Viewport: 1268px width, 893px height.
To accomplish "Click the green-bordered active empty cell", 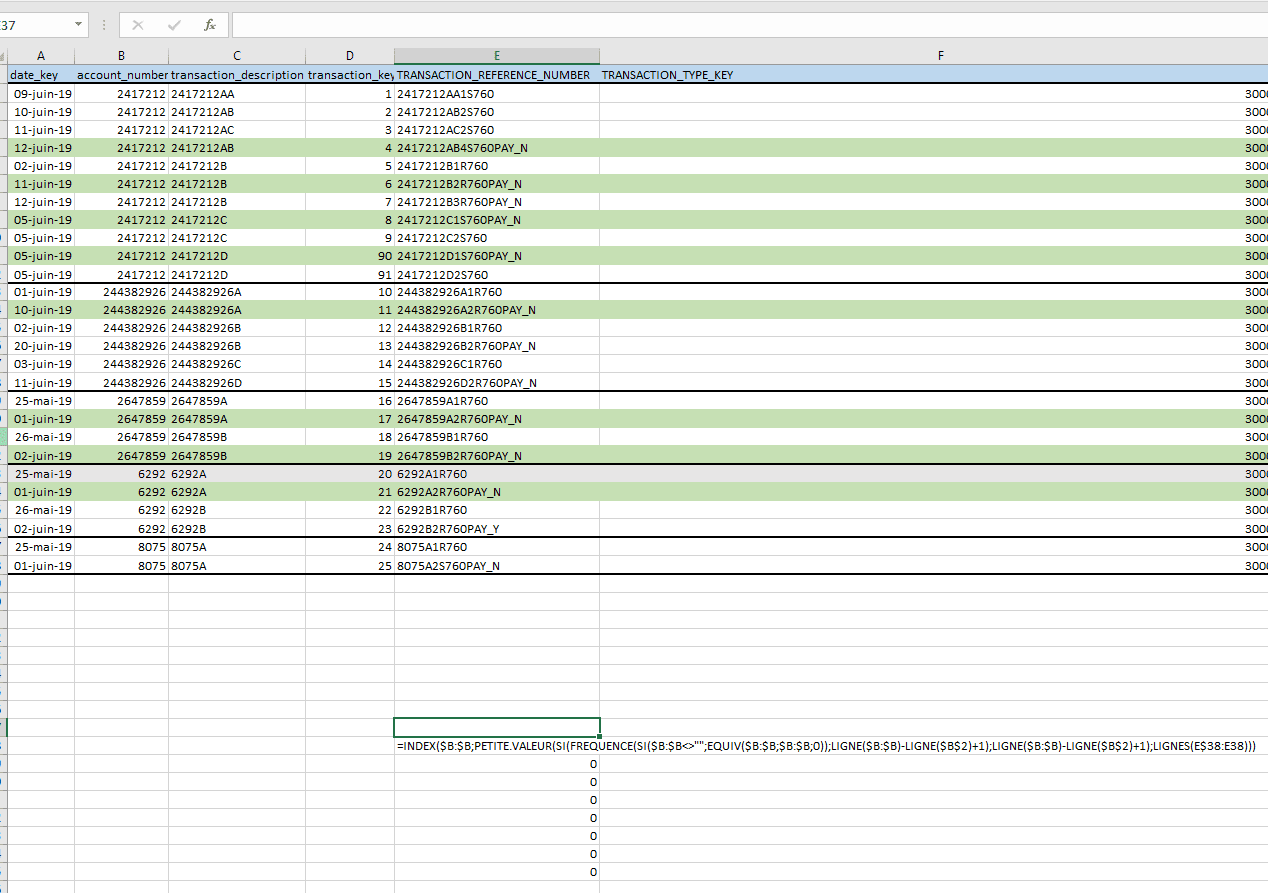I will click(x=497, y=727).
